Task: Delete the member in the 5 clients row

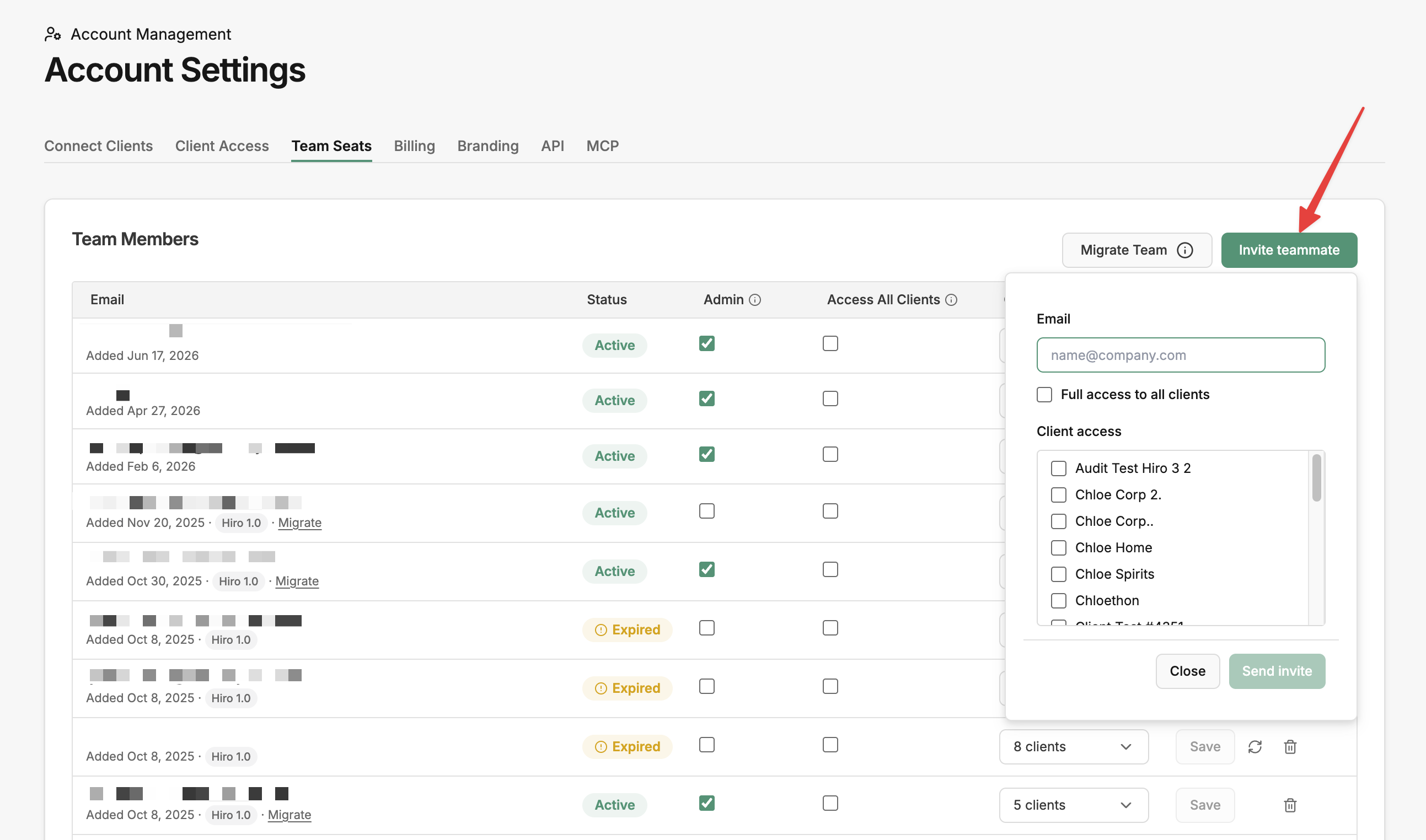Action: (1290, 805)
